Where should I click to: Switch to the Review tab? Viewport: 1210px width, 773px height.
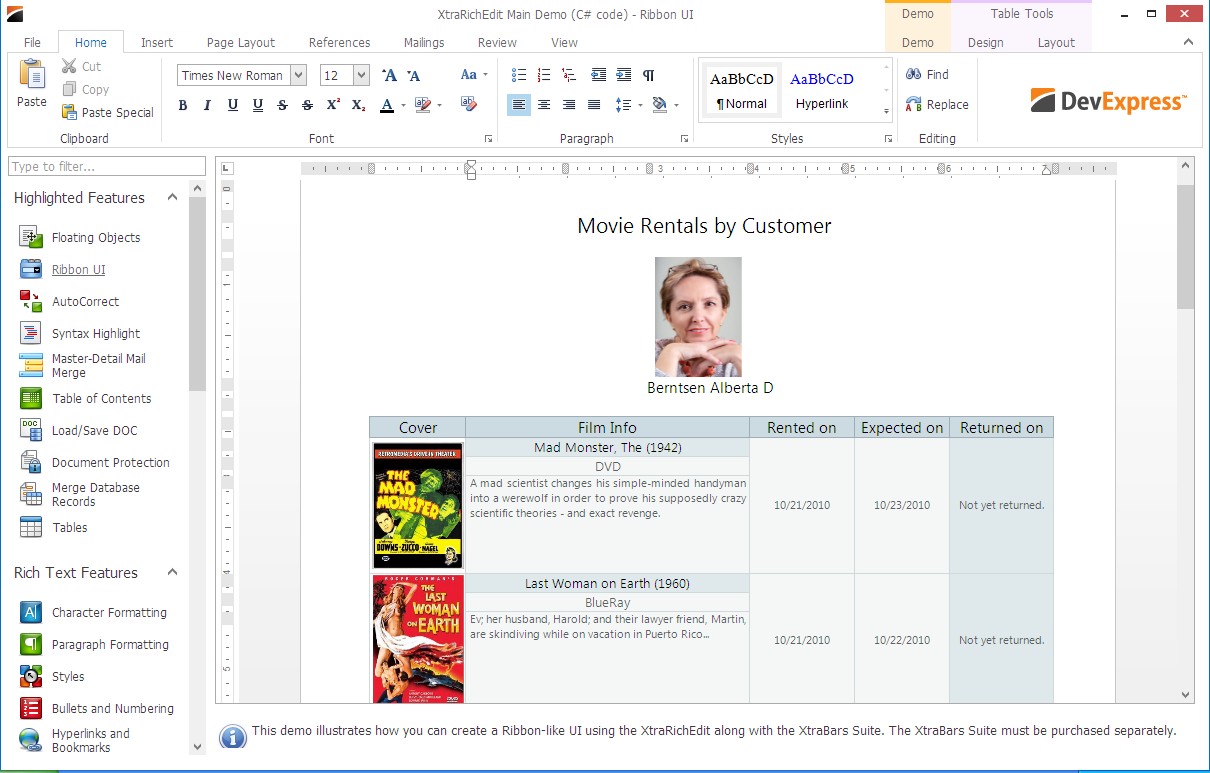point(497,42)
